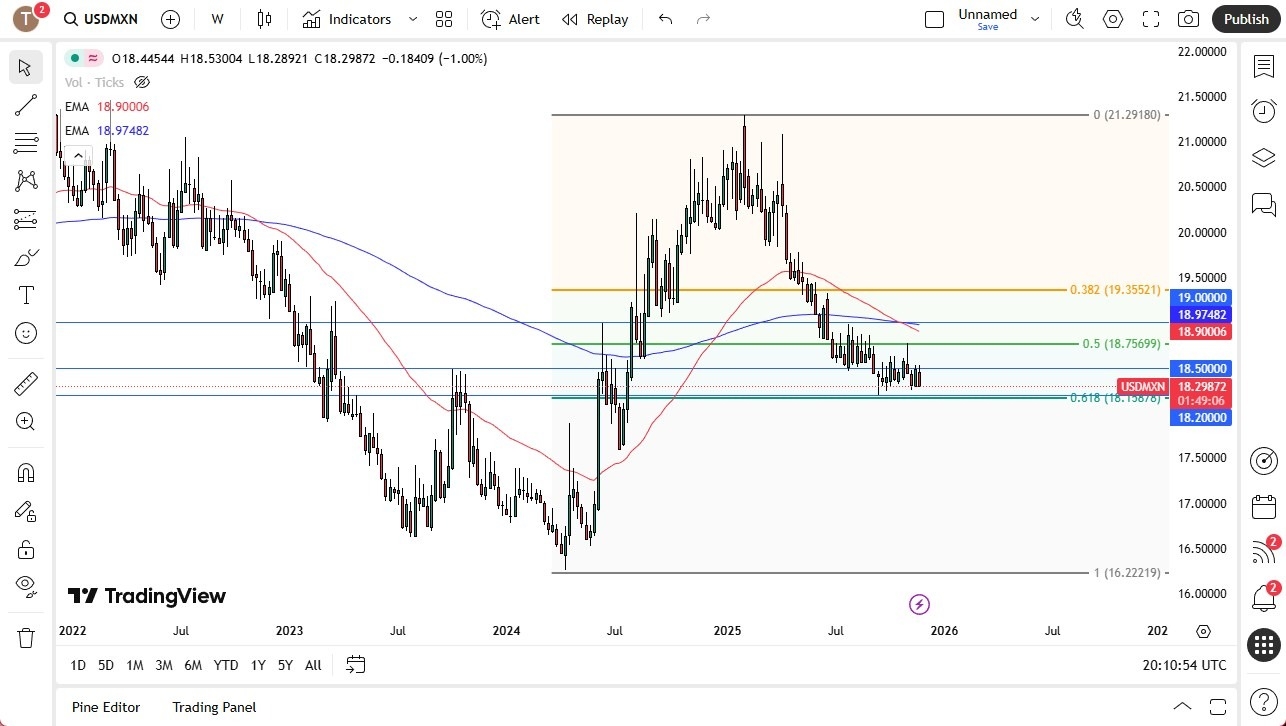The width and height of the screenshot is (1286, 726).
Task: Click the Publish button
Action: 1245,19
